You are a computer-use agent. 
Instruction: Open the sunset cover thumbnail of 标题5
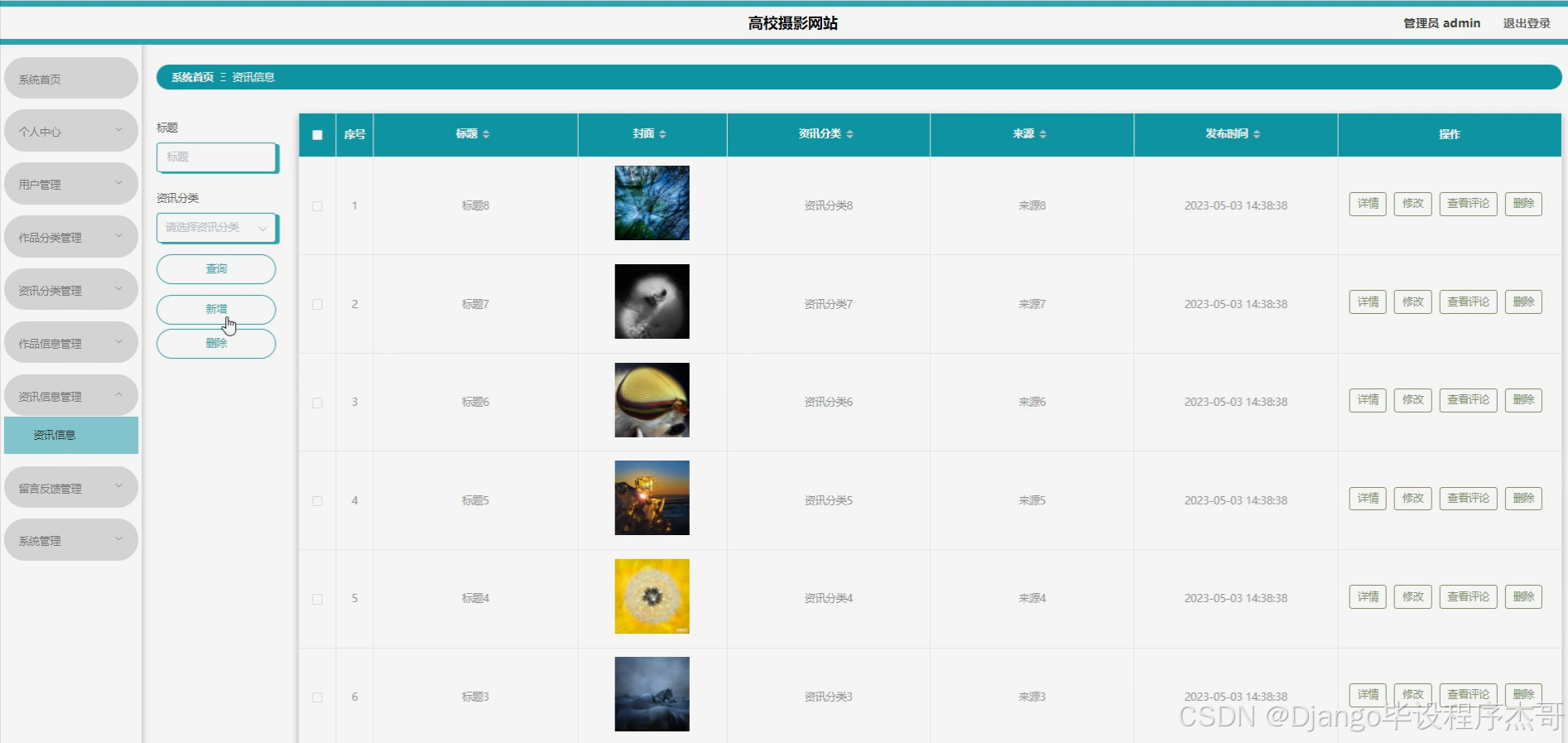pyautogui.click(x=652, y=498)
